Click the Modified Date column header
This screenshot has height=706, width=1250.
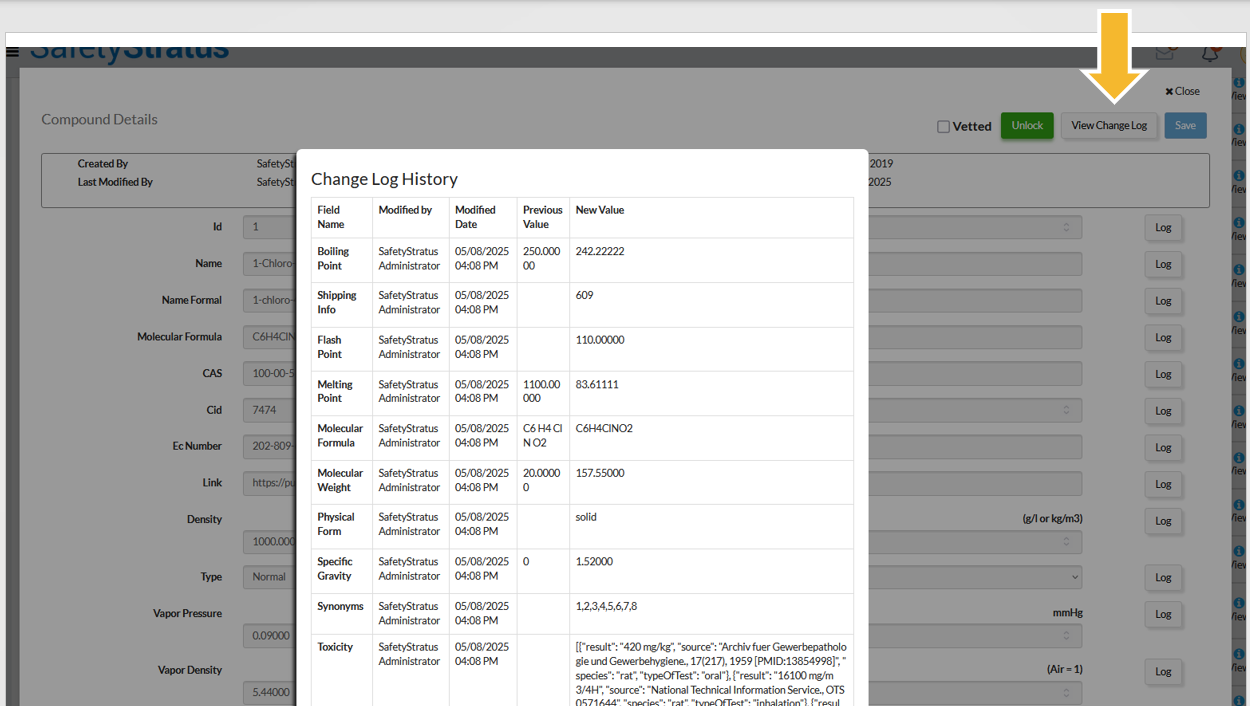click(x=475, y=217)
